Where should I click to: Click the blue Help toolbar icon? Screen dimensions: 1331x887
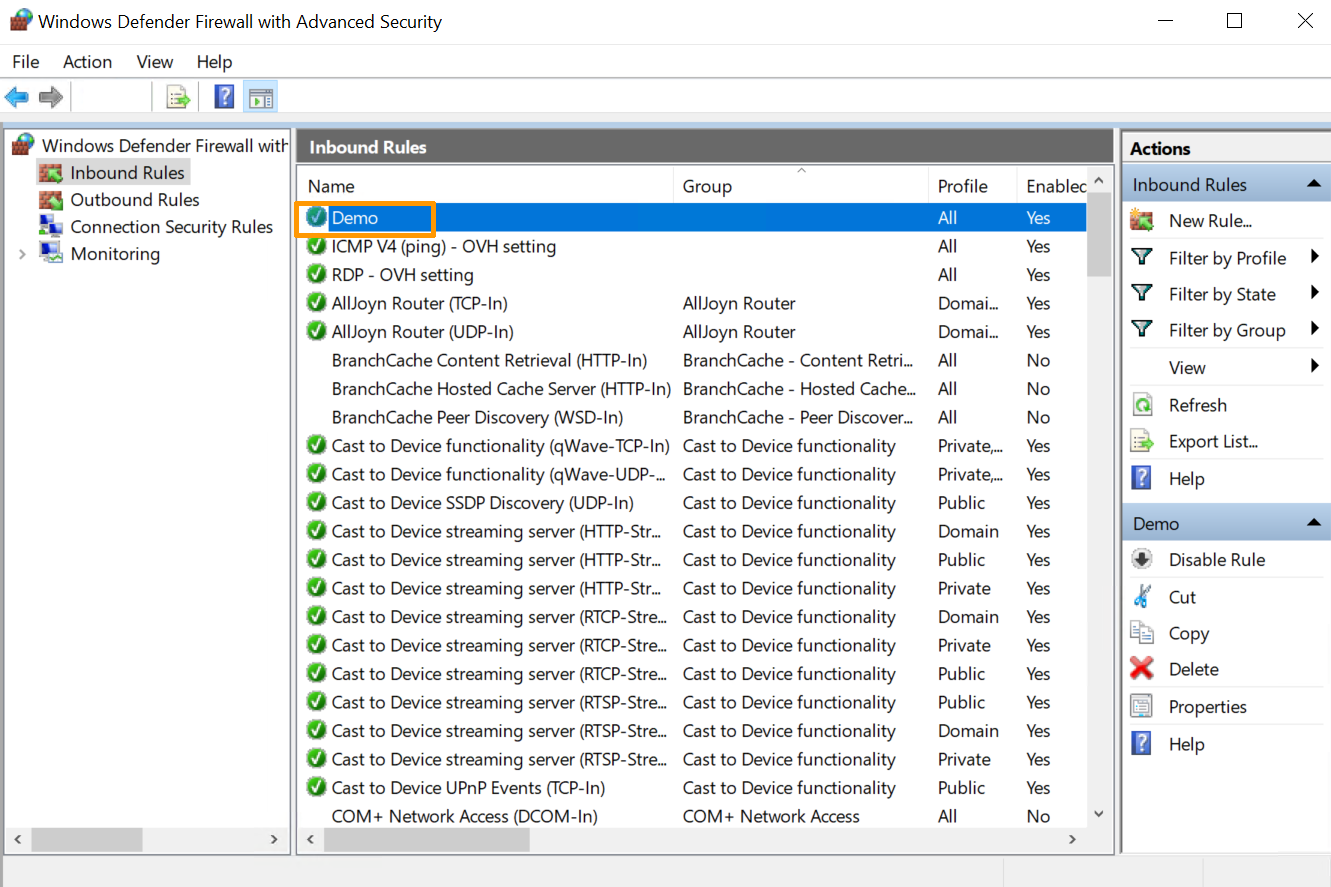point(225,97)
